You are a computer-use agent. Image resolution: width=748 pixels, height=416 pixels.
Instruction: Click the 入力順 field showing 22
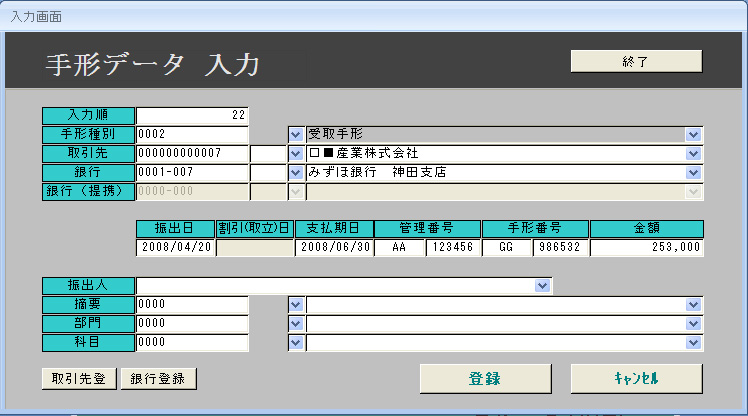pos(192,115)
